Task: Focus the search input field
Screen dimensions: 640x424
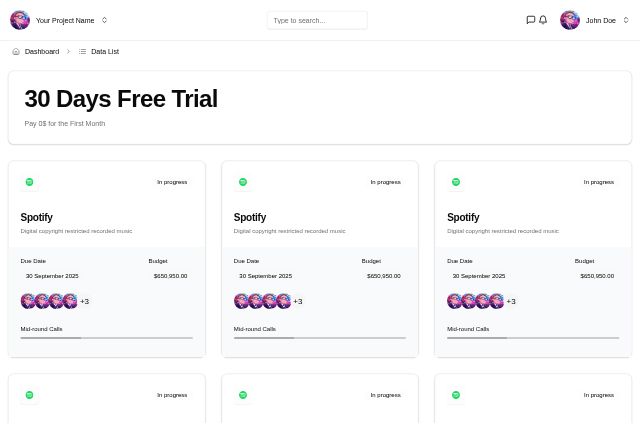Action: [317, 20]
